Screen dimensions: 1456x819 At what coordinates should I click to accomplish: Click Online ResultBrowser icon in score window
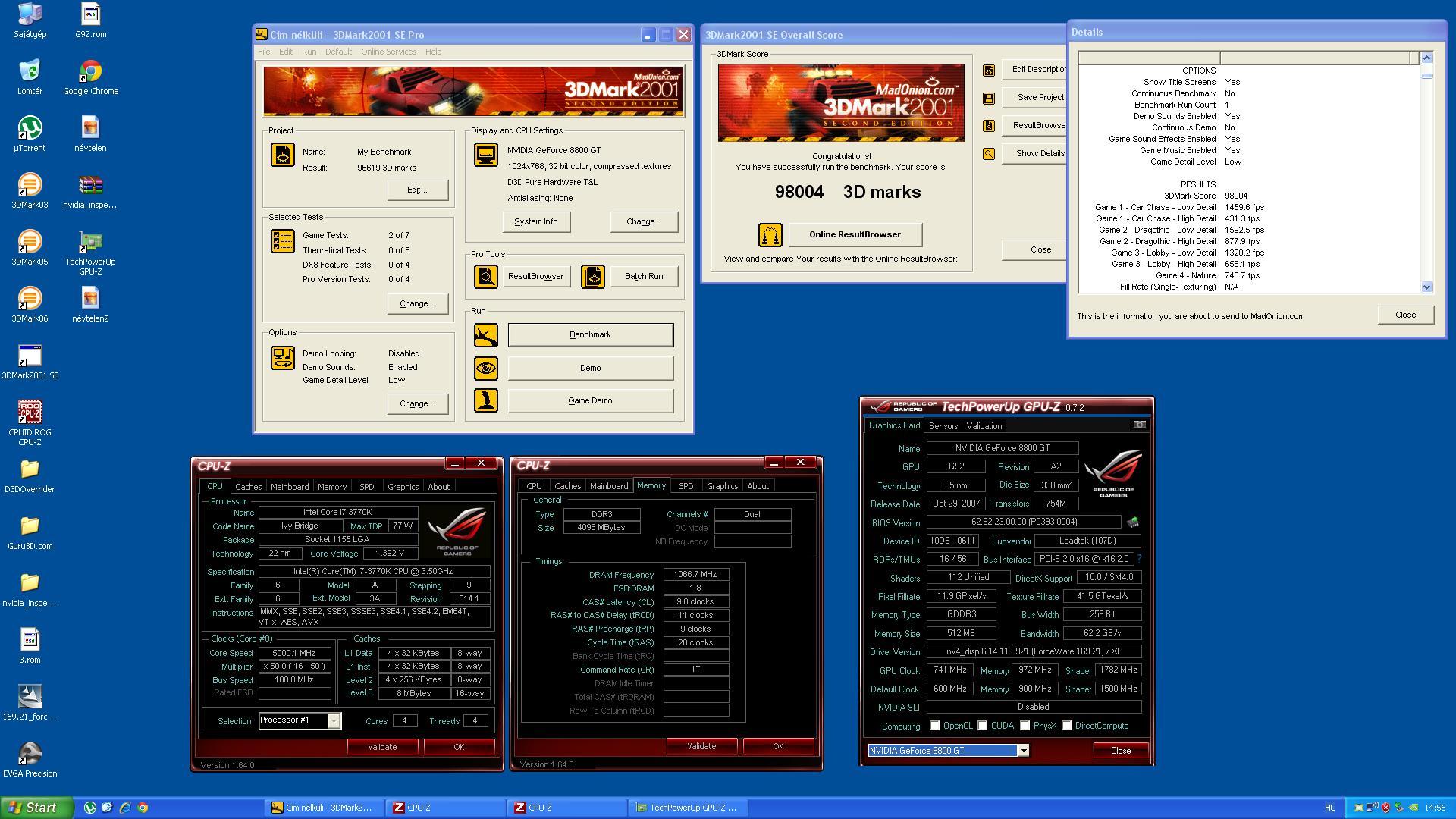pyautogui.click(x=770, y=235)
